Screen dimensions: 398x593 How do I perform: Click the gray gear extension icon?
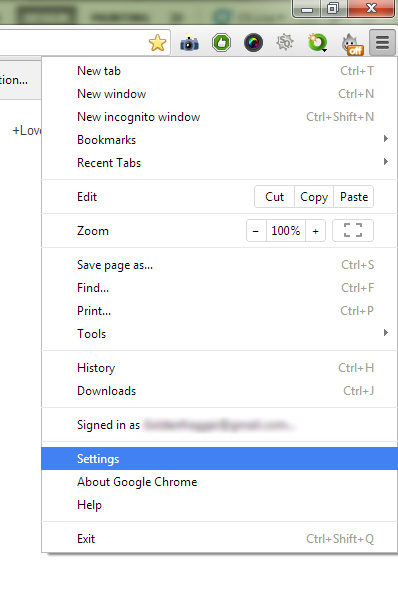[285, 42]
